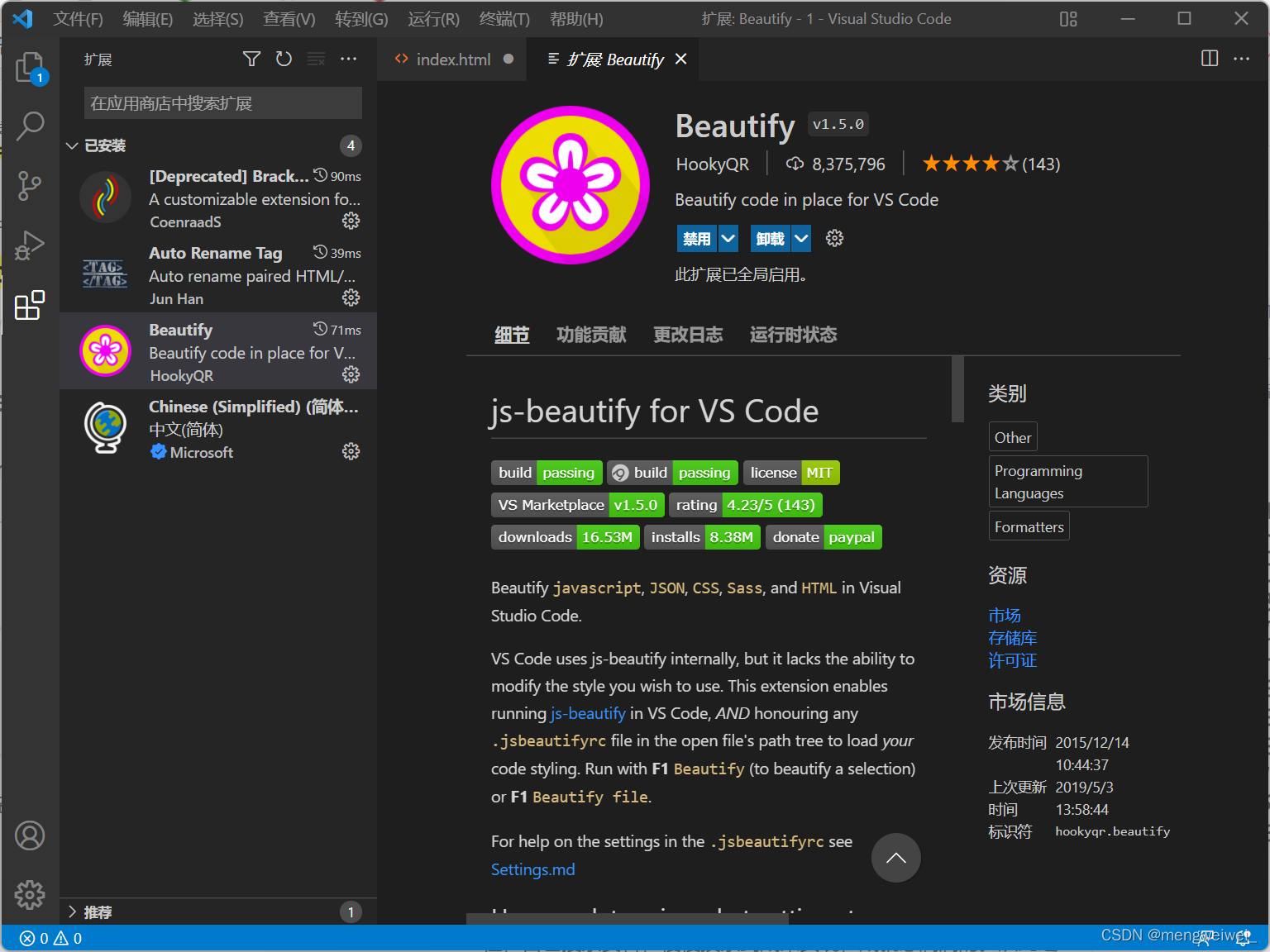The width and height of the screenshot is (1270, 952).
Task: Open the Explorer view in activity bar
Action: [x=30, y=68]
